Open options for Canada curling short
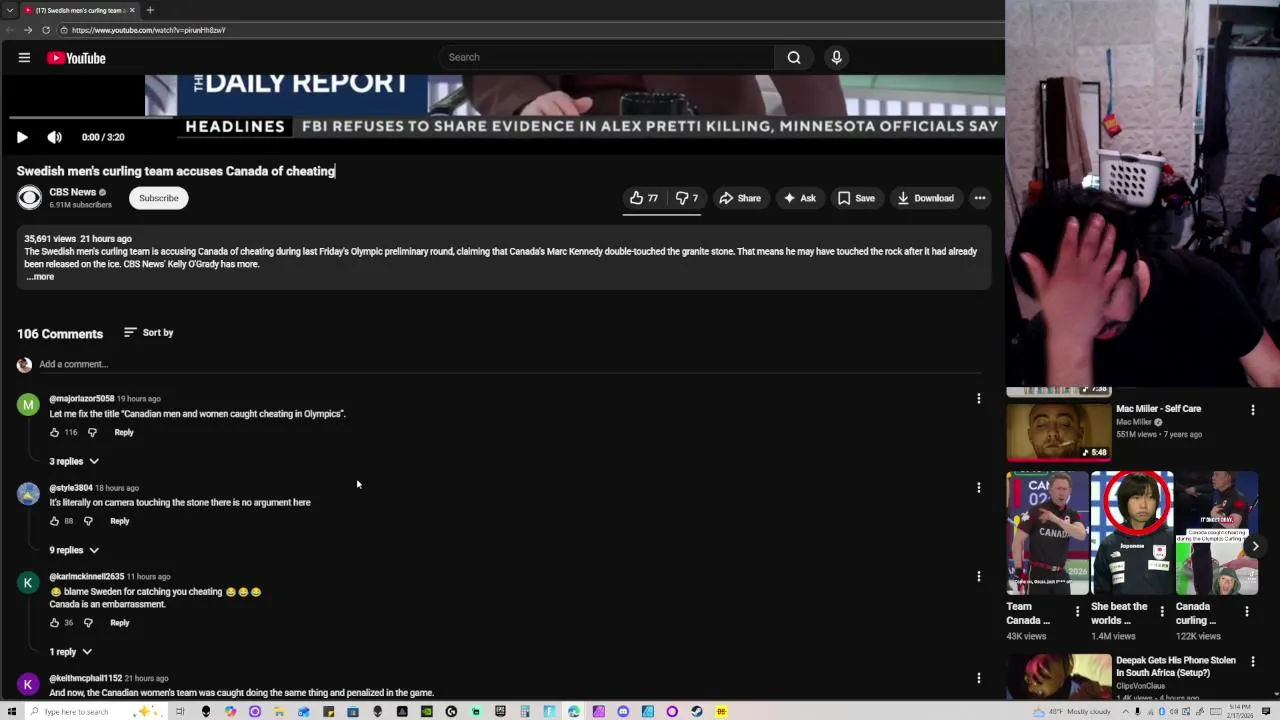 1246,611
